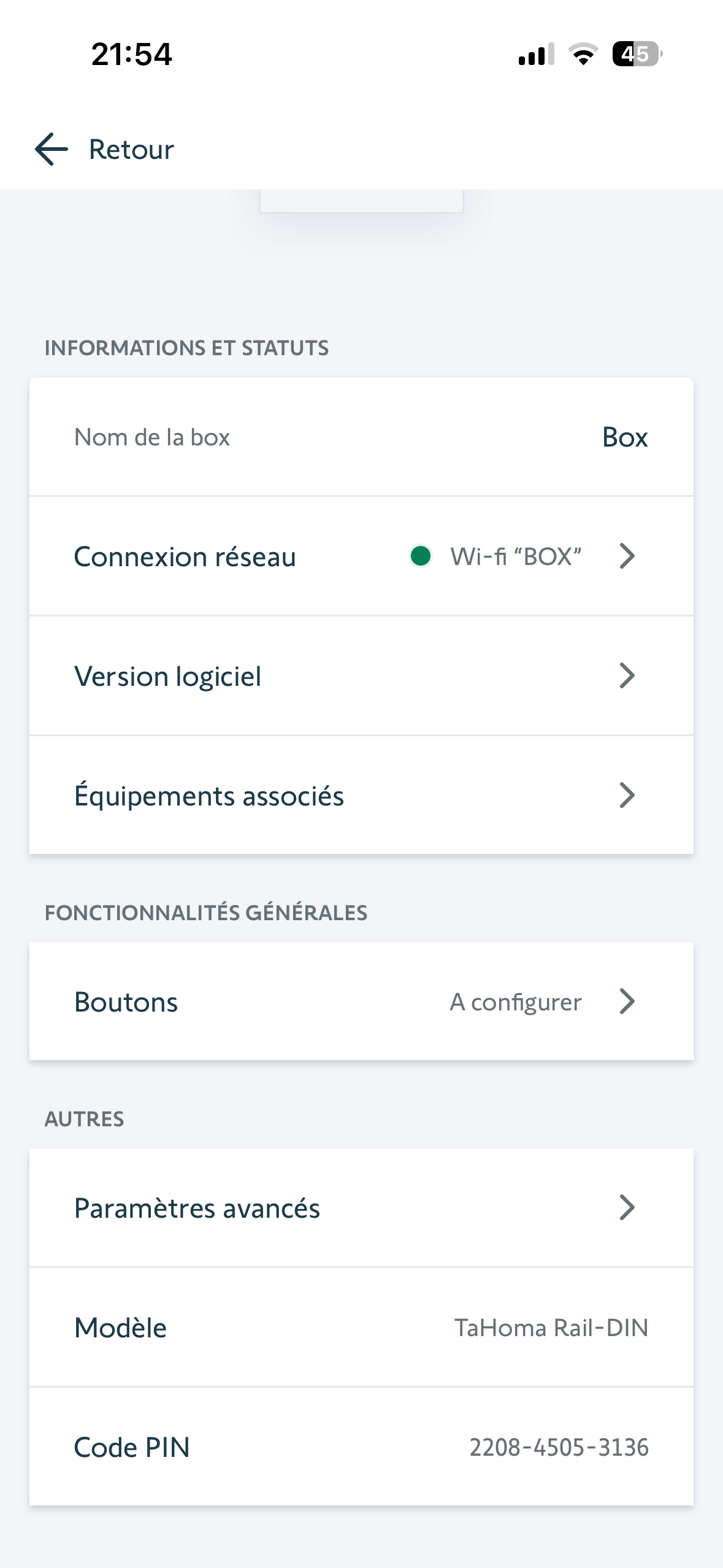Select the Boutons settings row
Viewport: 723px width, 1568px height.
(x=126, y=1002)
